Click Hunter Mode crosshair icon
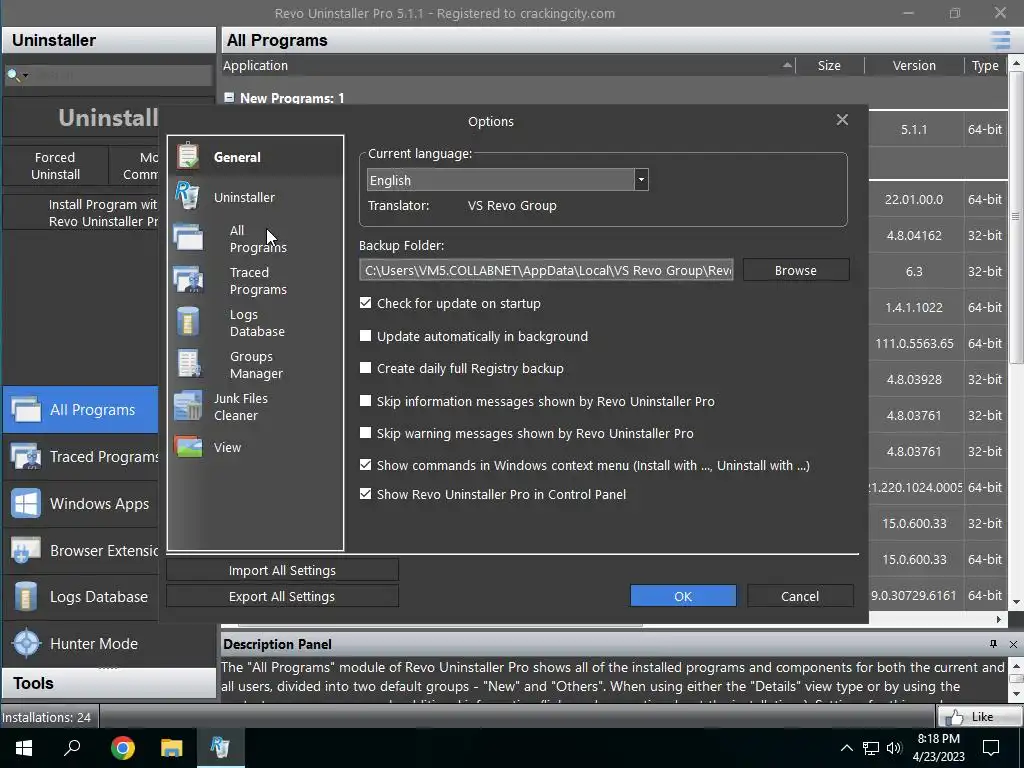Image resolution: width=1024 pixels, height=768 pixels. click(27, 643)
